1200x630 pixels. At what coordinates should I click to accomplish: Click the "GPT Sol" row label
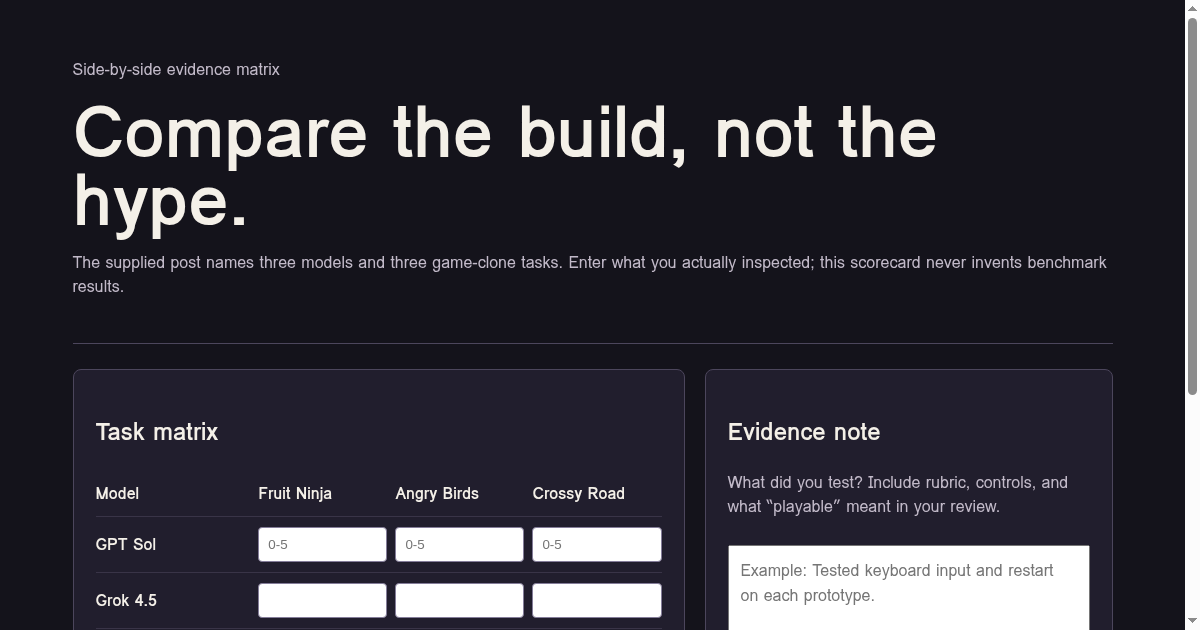[126, 544]
